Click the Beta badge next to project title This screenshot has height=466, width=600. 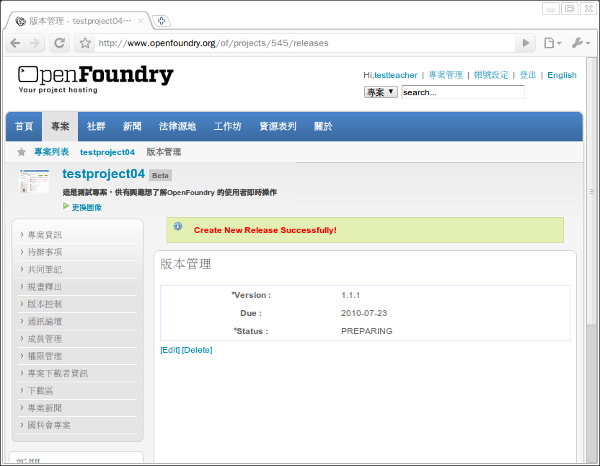point(160,175)
